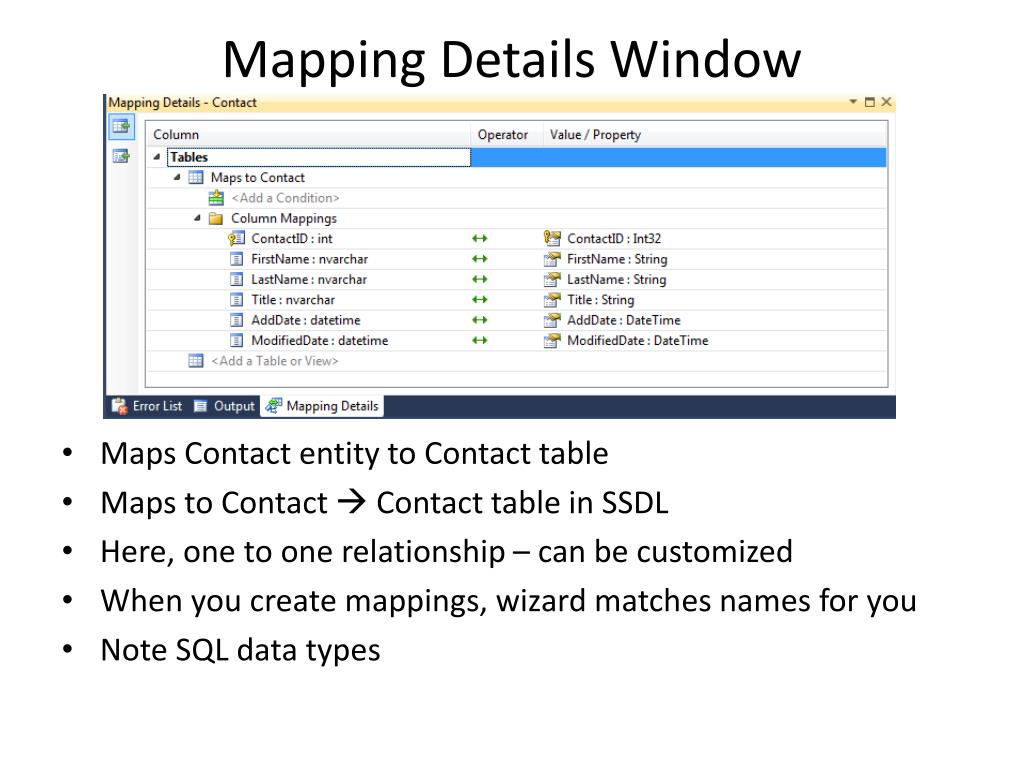1024x768 pixels.
Task: Click the column icon next to AddDate : datetime
Action: point(236,320)
